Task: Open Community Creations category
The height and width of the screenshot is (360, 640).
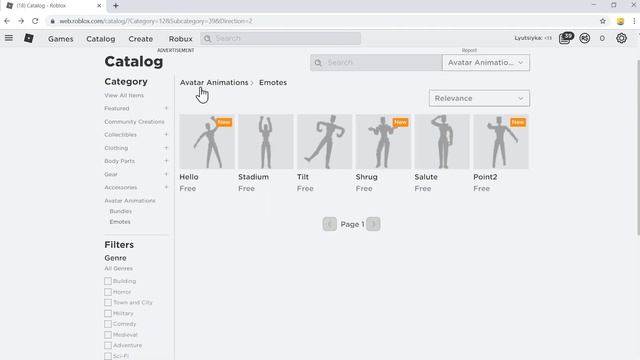Action: pyautogui.click(x=134, y=122)
